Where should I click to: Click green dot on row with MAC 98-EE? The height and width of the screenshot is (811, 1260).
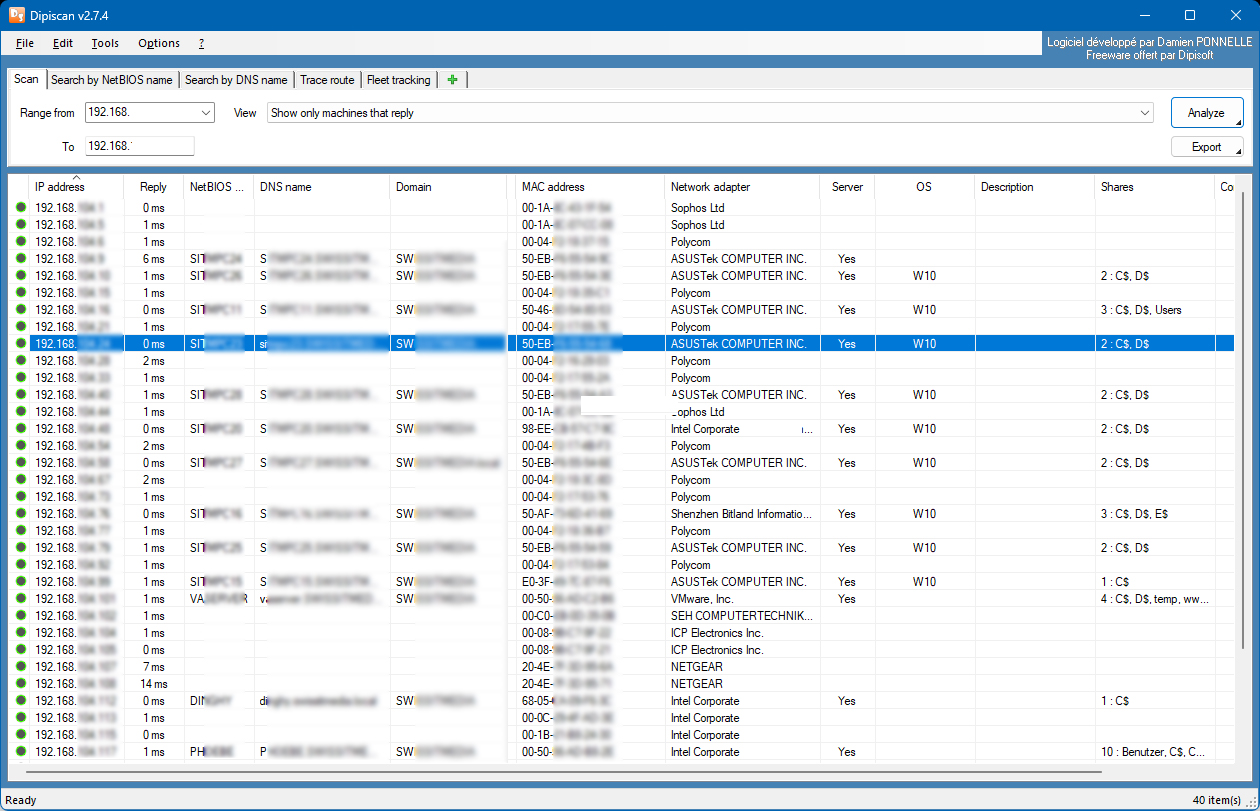[x=21, y=429]
